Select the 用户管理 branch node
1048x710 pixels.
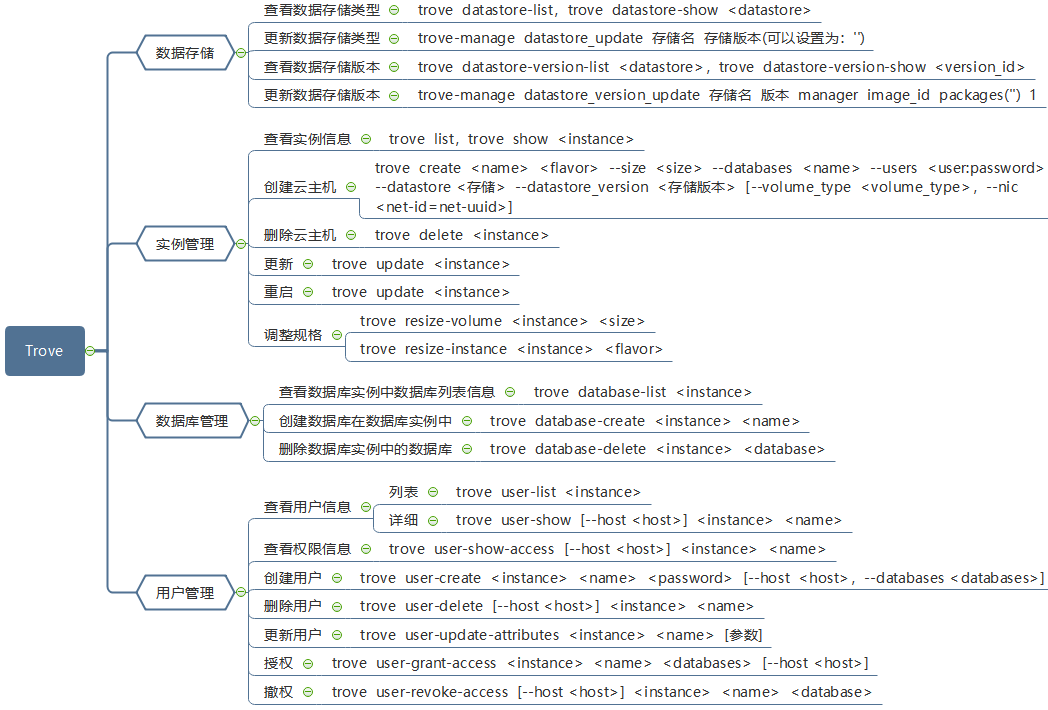click(x=185, y=593)
